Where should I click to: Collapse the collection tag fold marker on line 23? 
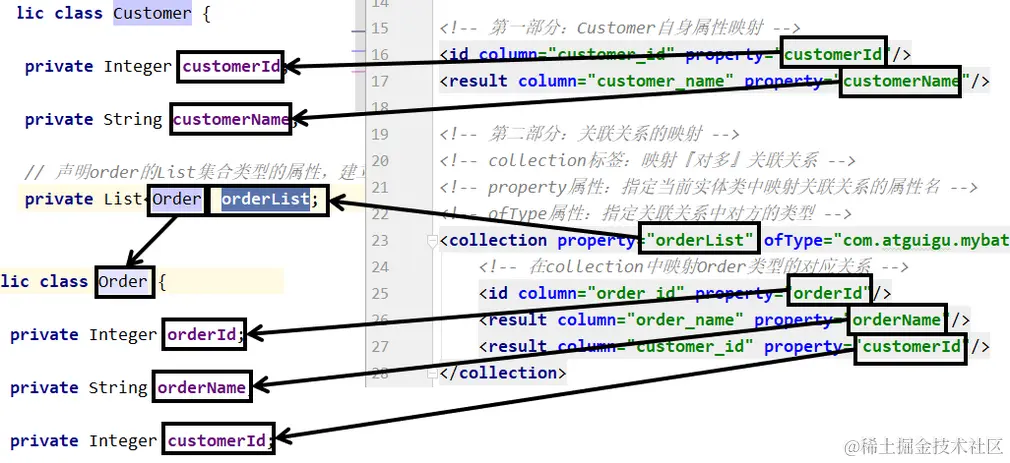(432, 240)
